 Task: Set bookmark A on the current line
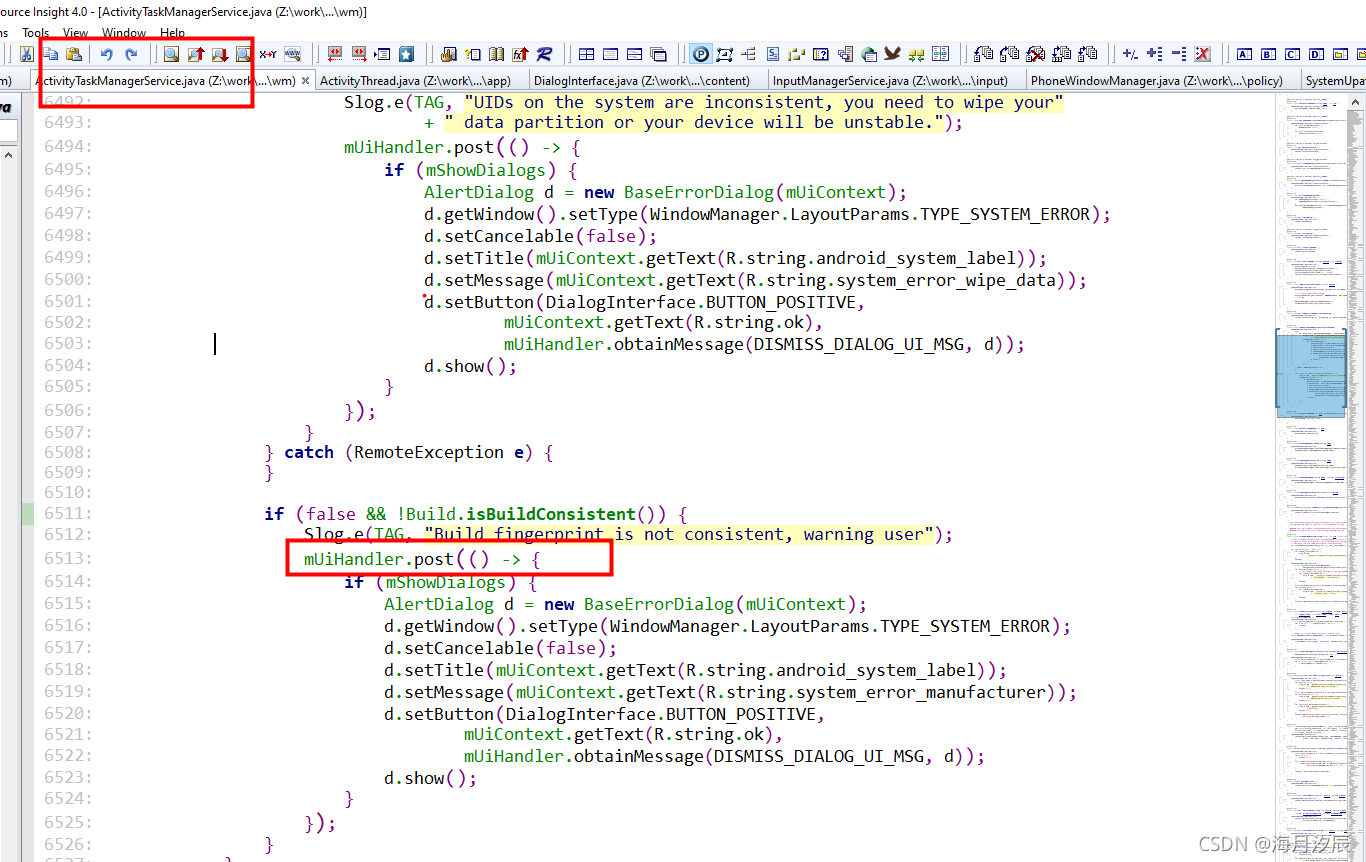1244,54
